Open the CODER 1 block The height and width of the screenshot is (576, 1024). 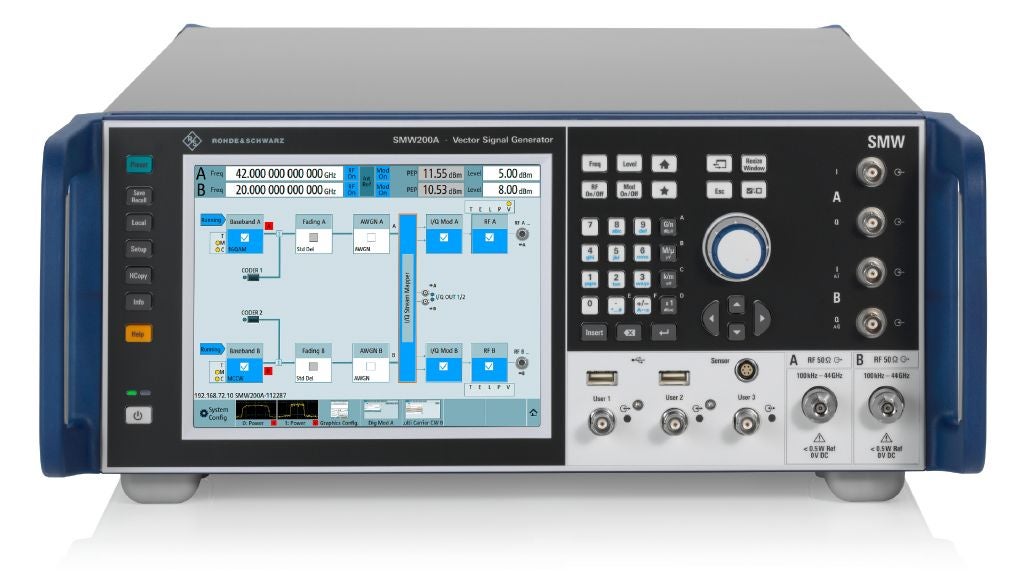click(253, 277)
